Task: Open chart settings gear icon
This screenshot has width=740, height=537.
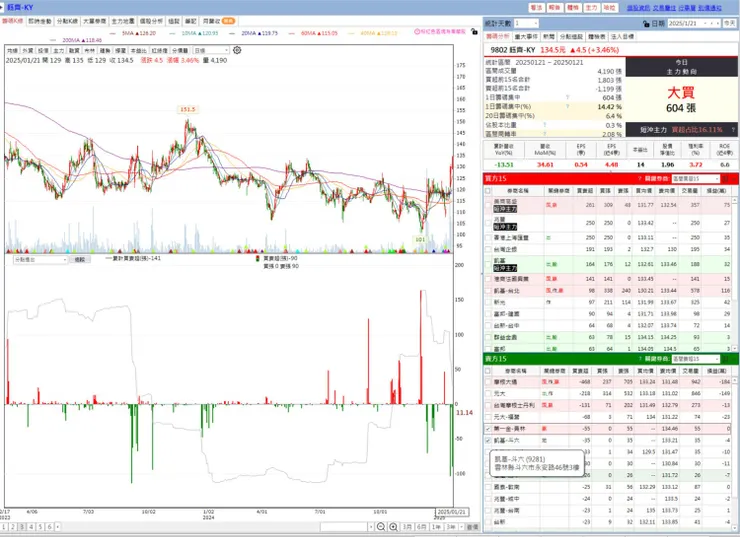Action: (x=237, y=50)
